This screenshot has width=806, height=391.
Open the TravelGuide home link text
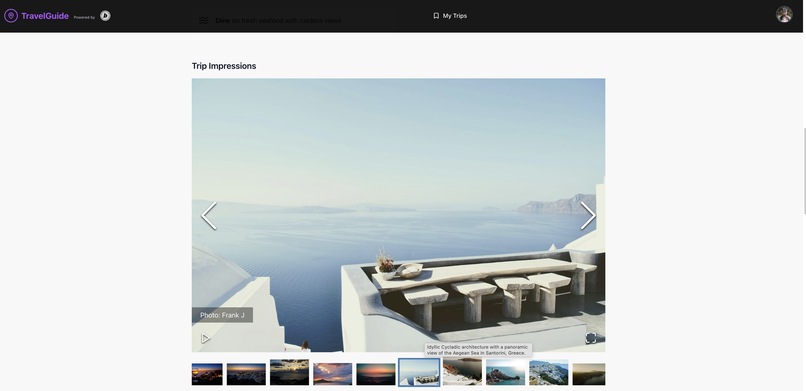[45, 16]
